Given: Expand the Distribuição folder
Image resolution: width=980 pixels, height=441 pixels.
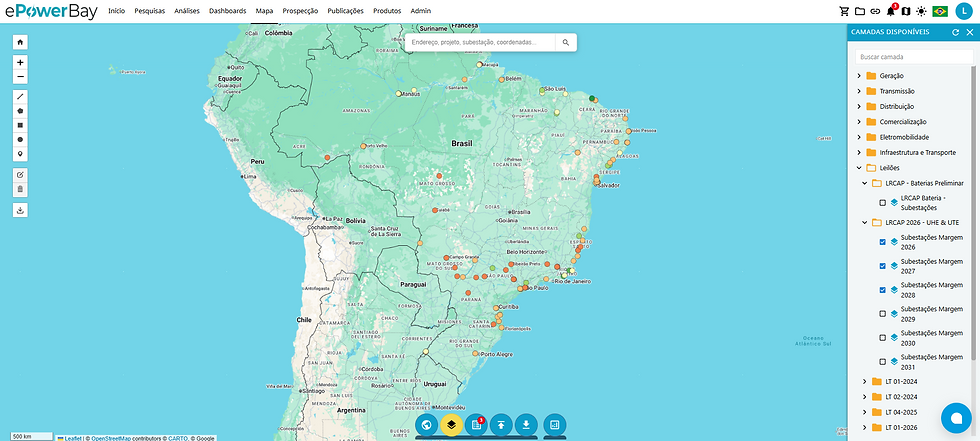Looking at the screenshot, I should pos(859,106).
